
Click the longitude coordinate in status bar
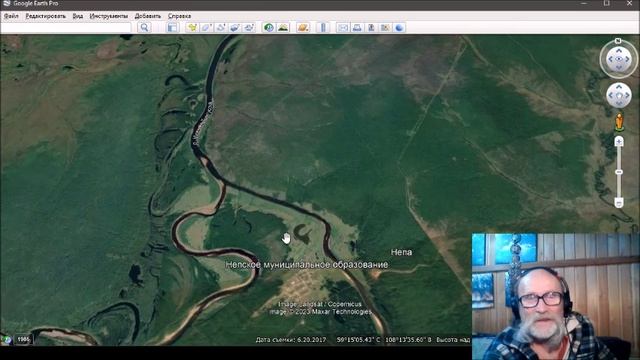(x=408, y=340)
